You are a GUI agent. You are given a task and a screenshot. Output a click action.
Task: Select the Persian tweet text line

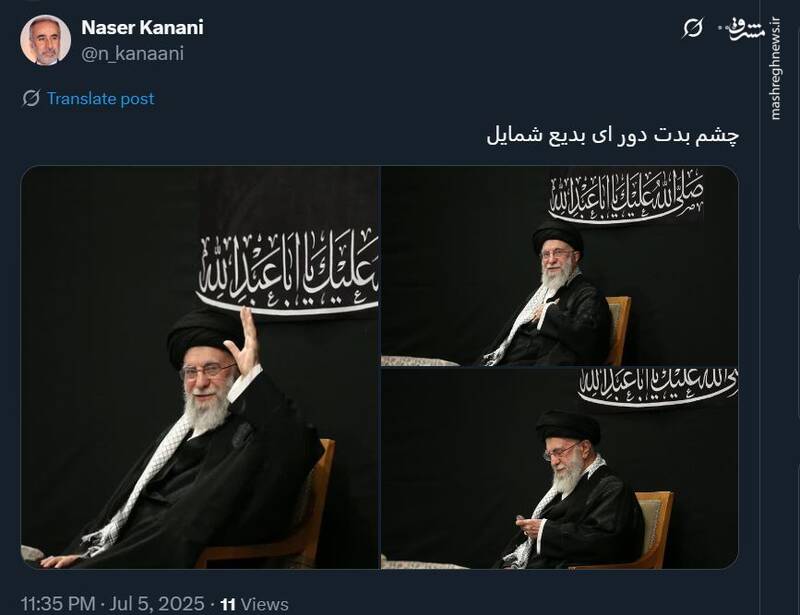tap(613, 136)
